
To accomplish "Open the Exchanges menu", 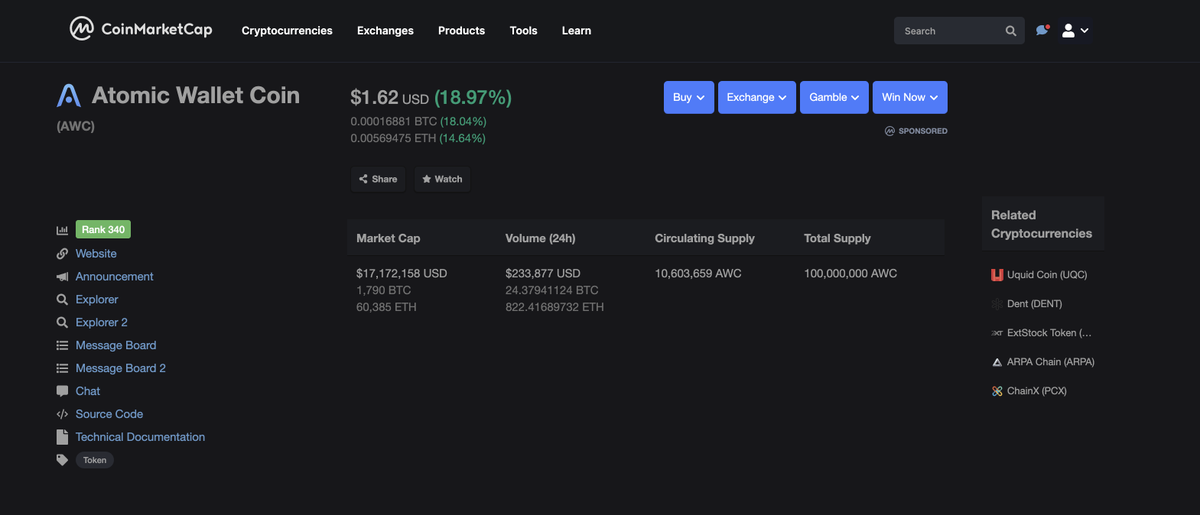I will click(x=385, y=31).
